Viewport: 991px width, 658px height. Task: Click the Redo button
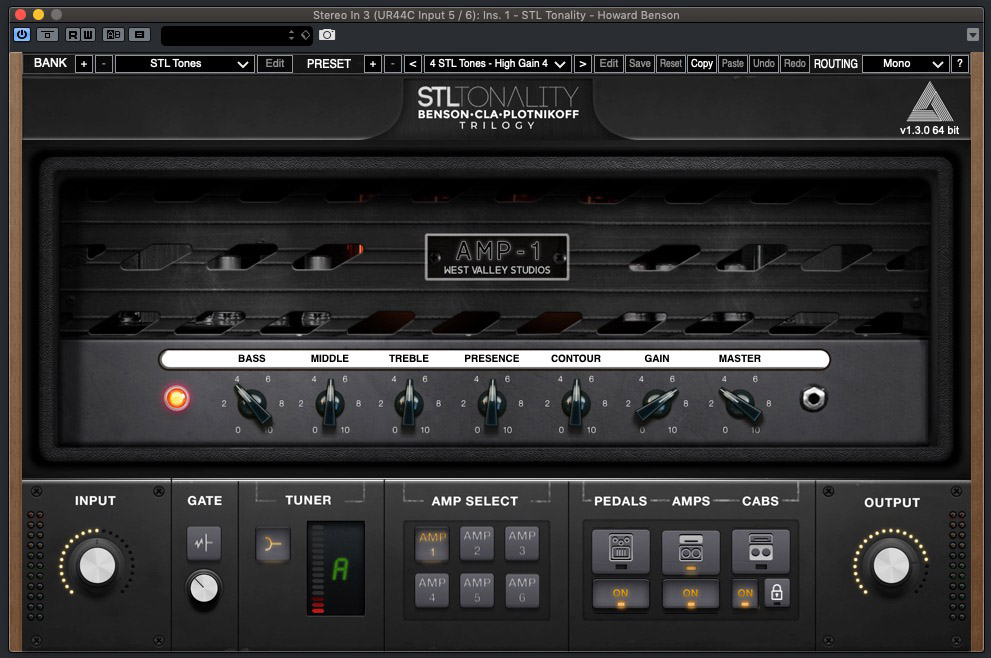click(x=794, y=64)
